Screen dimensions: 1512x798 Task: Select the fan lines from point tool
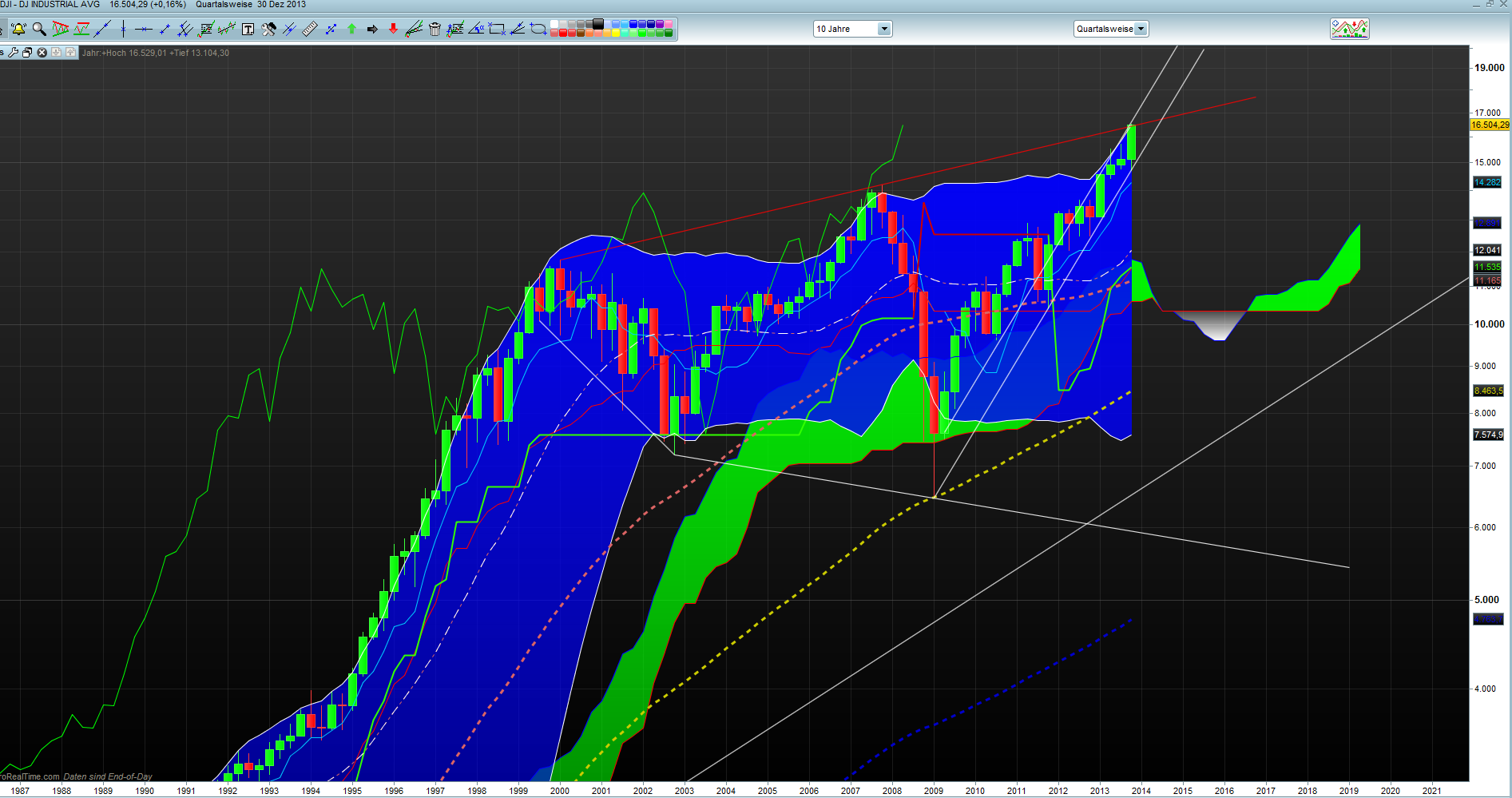tap(518, 30)
